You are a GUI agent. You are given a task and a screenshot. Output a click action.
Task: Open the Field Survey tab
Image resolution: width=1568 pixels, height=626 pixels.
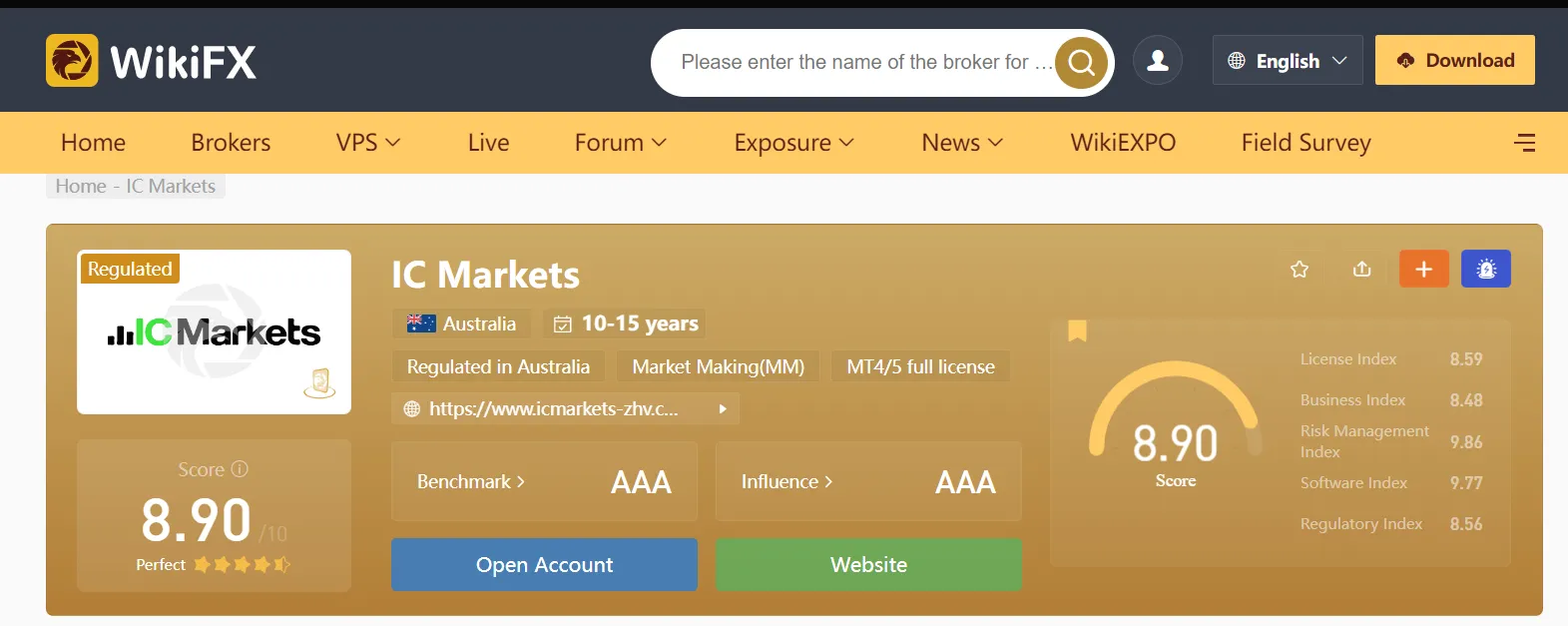coord(1306,143)
